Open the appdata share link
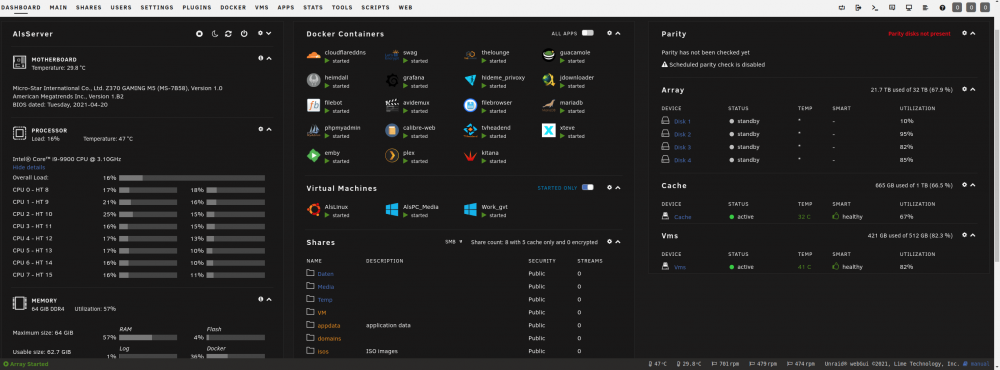Screen dimensions: 1000x370 click(x=329, y=325)
